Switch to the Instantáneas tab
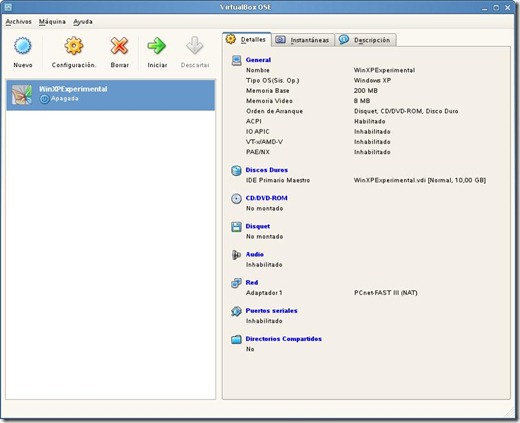520x423 pixels. (x=303, y=40)
